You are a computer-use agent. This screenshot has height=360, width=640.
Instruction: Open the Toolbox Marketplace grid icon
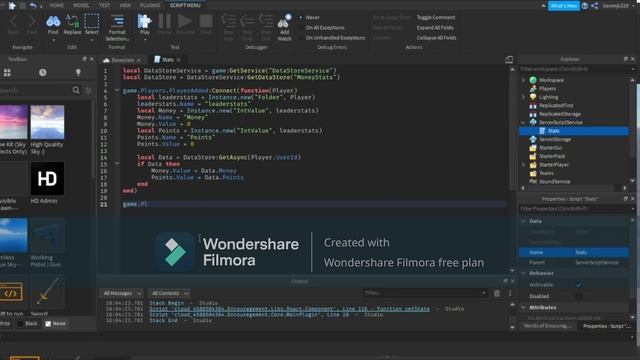coord(7,73)
